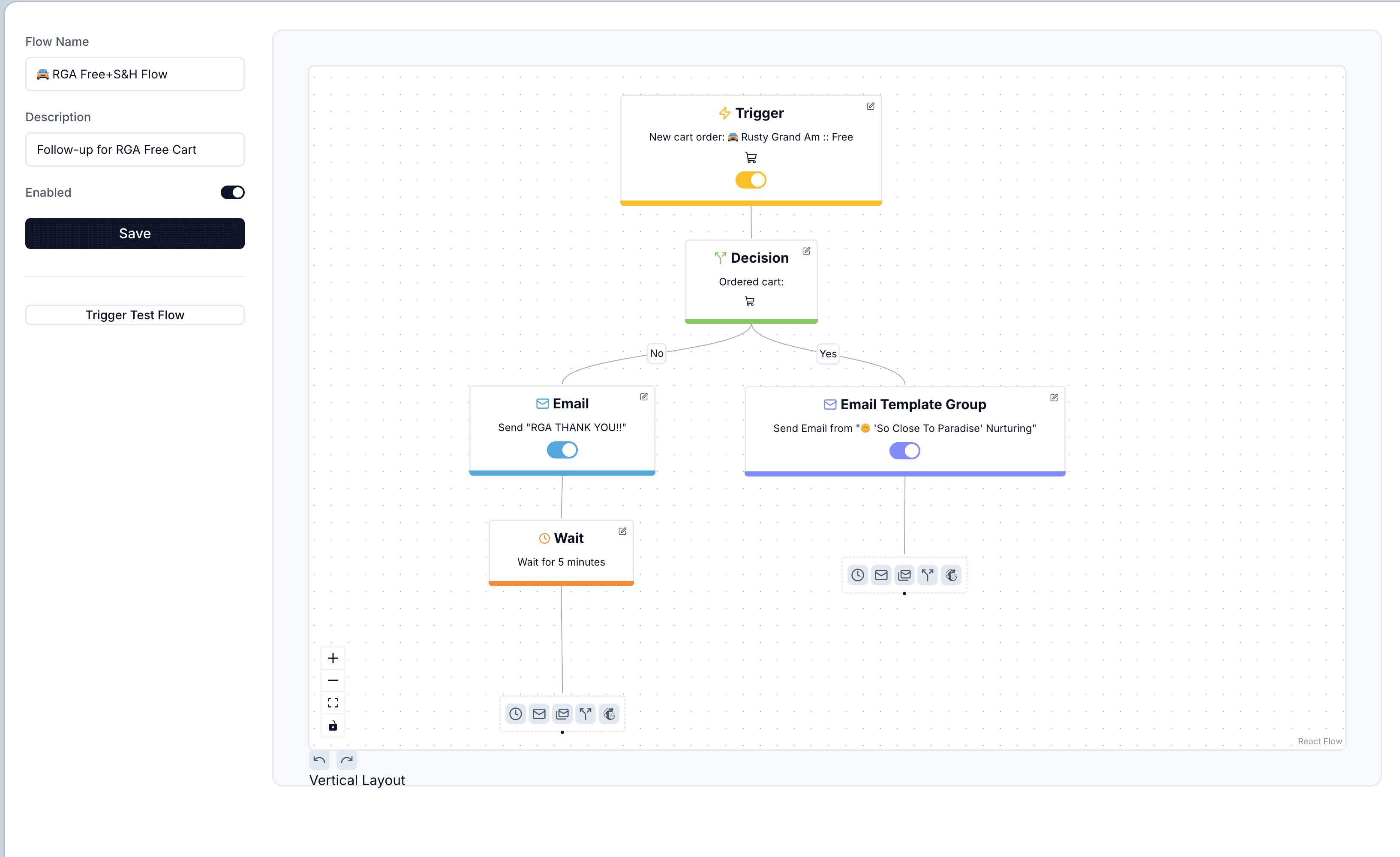Click cart icon in the Trigger node

(751, 157)
